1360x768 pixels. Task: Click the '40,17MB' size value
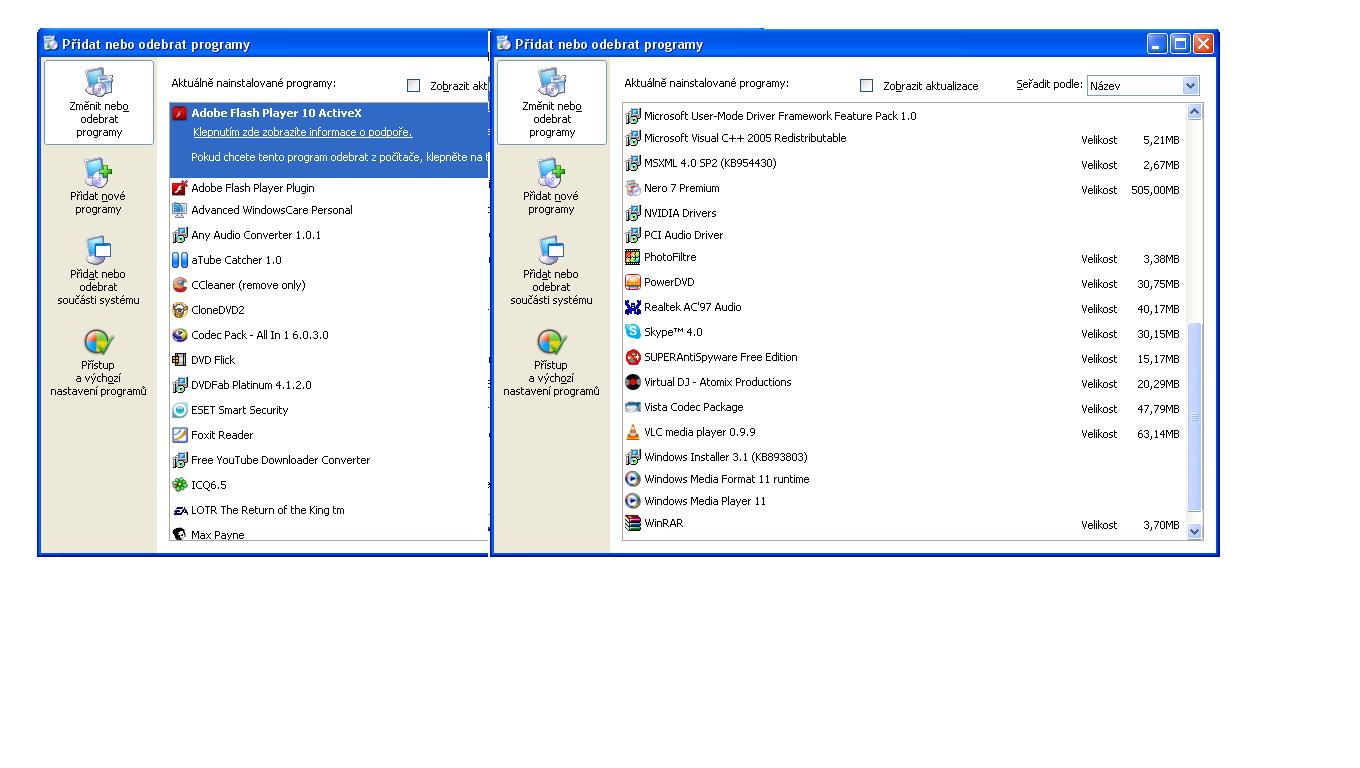click(x=1158, y=309)
